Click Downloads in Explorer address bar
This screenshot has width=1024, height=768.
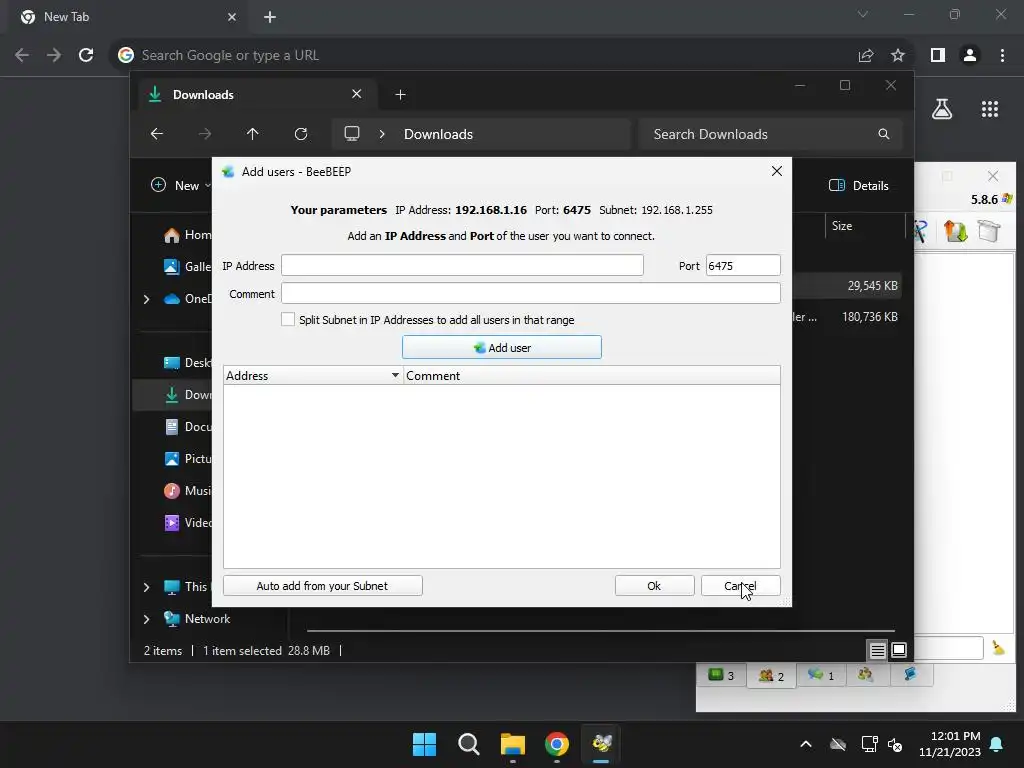pos(438,134)
